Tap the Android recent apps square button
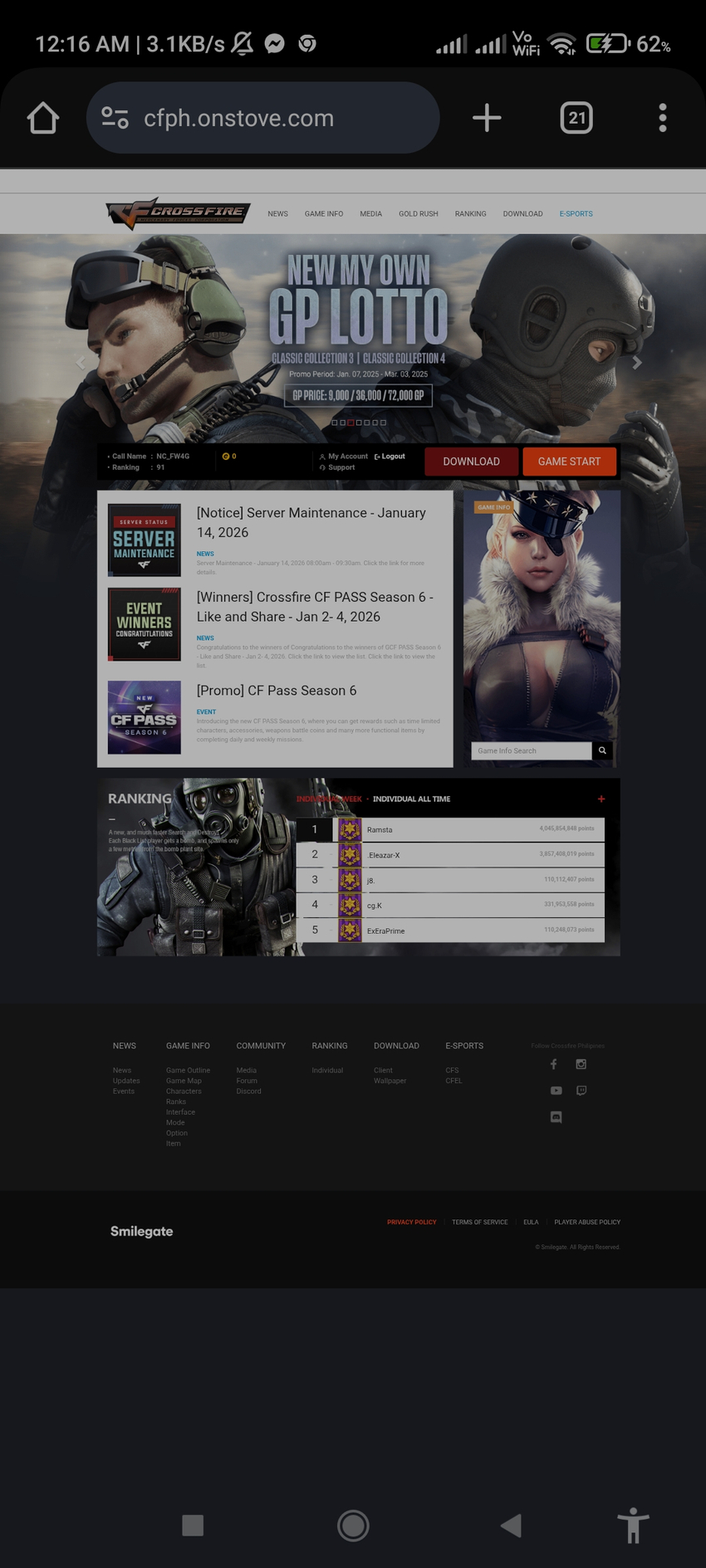 [193, 1525]
